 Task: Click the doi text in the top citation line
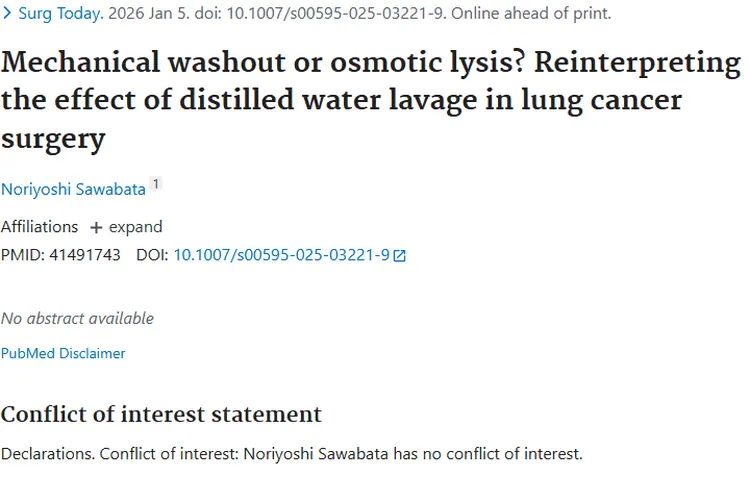(x=192, y=14)
